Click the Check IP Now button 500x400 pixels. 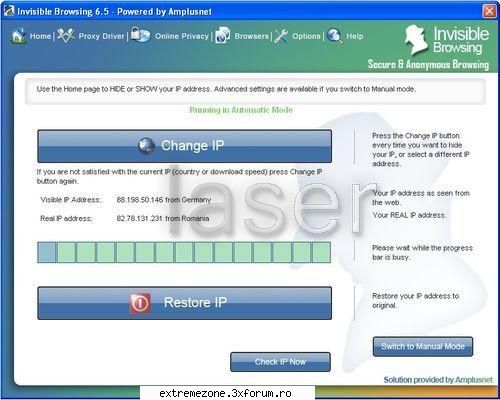tap(280, 362)
